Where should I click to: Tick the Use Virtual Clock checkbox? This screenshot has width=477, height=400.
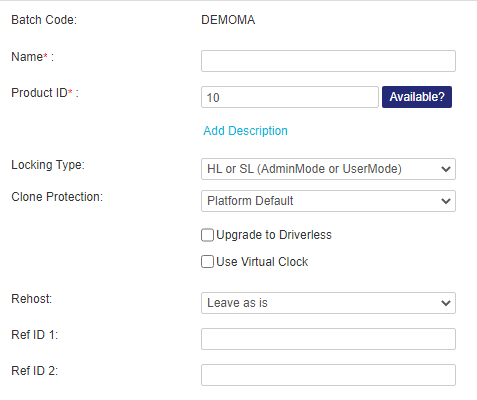pos(207,262)
